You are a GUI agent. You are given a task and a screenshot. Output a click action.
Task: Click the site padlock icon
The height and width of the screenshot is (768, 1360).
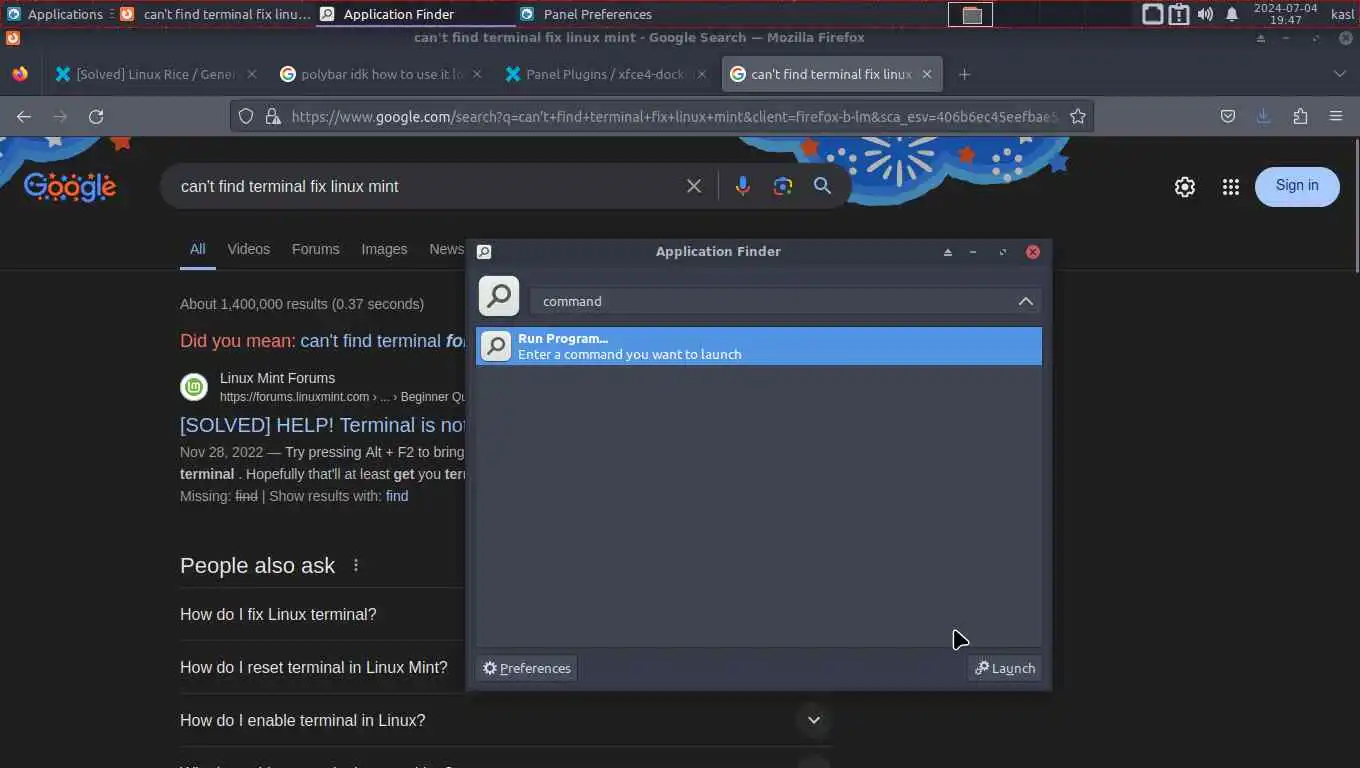point(272,117)
